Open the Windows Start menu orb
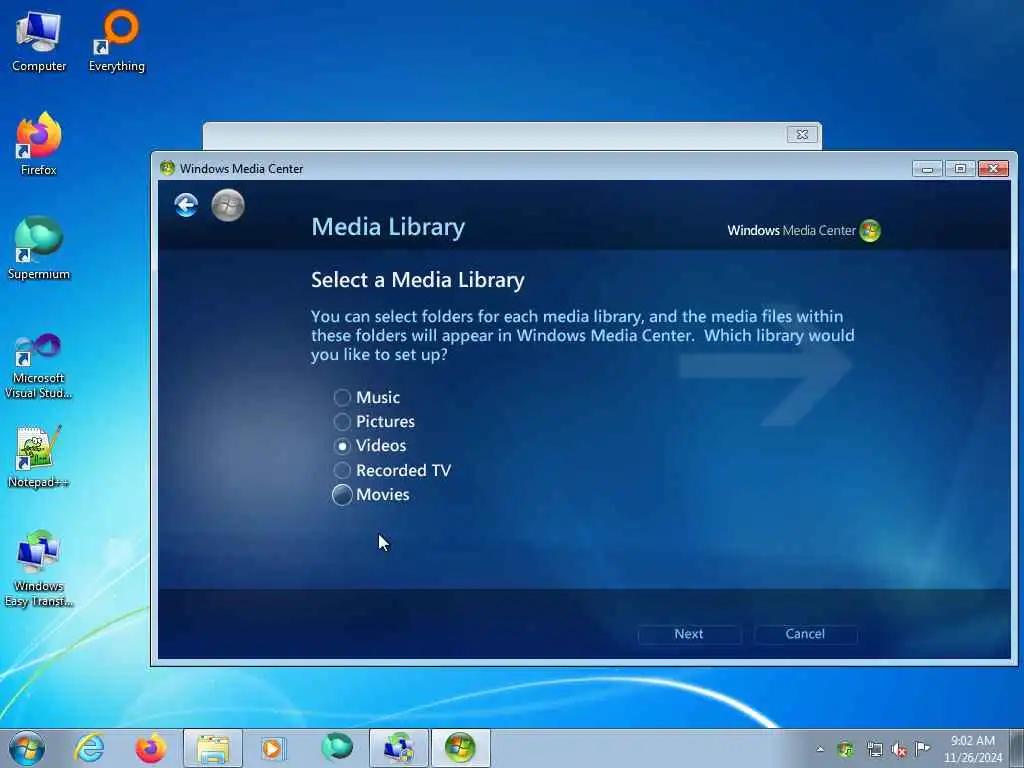1024x768 pixels. pyautogui.click(x=27, y=748)
